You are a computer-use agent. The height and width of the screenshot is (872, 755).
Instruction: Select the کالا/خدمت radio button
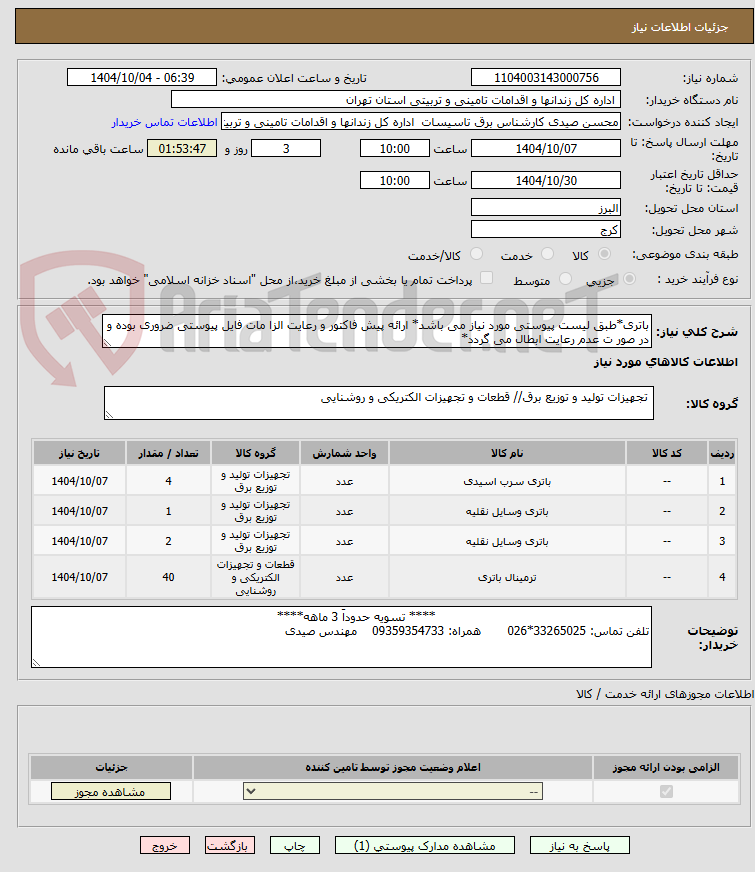pos(476,254)
